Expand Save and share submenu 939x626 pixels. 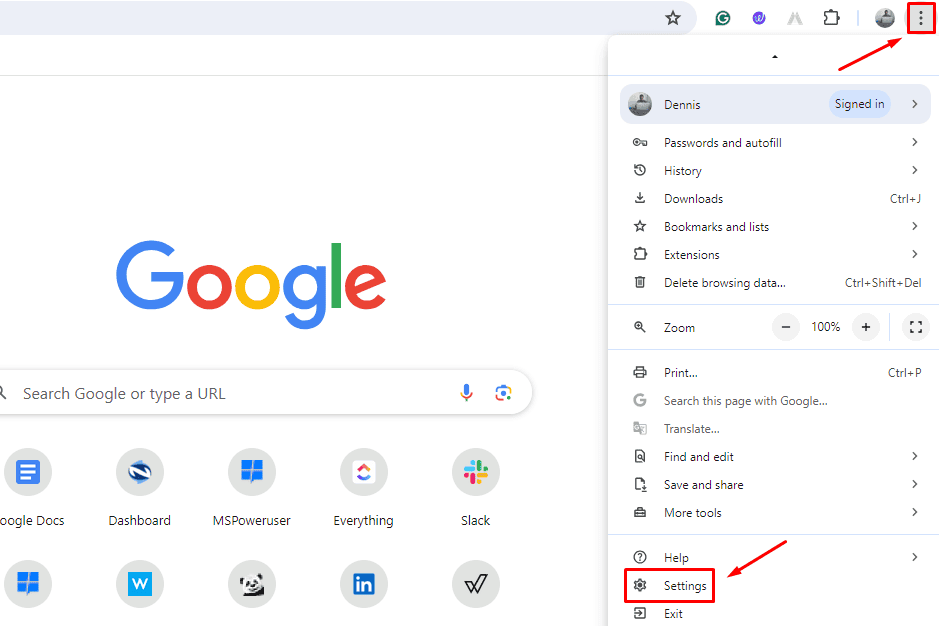[x=775, y=485]
